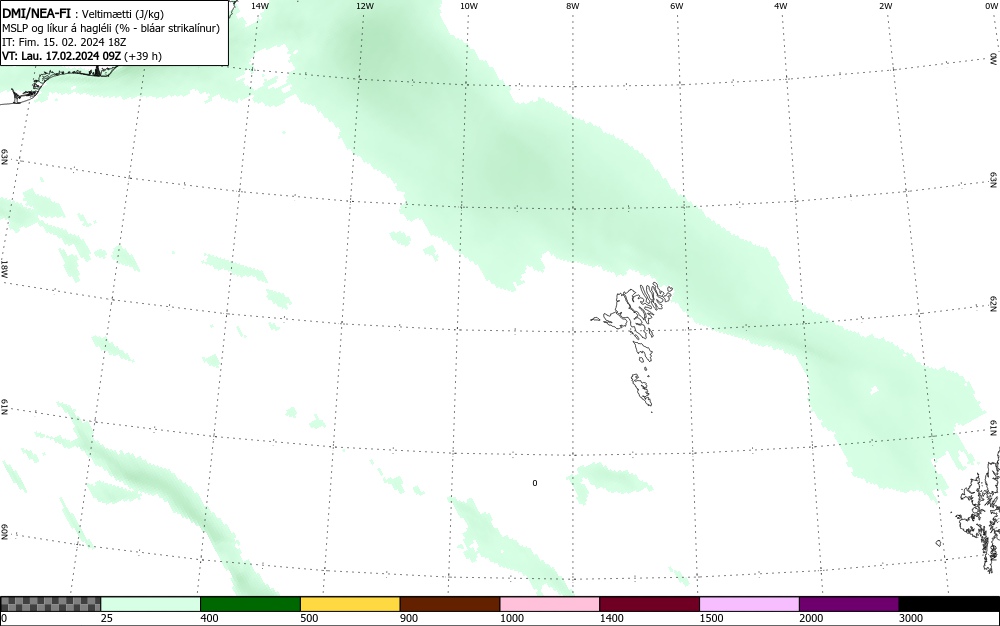Click the isolated "0" value on the map
The width and height of the screenshot is (1000, 626).
coord(534,483)
